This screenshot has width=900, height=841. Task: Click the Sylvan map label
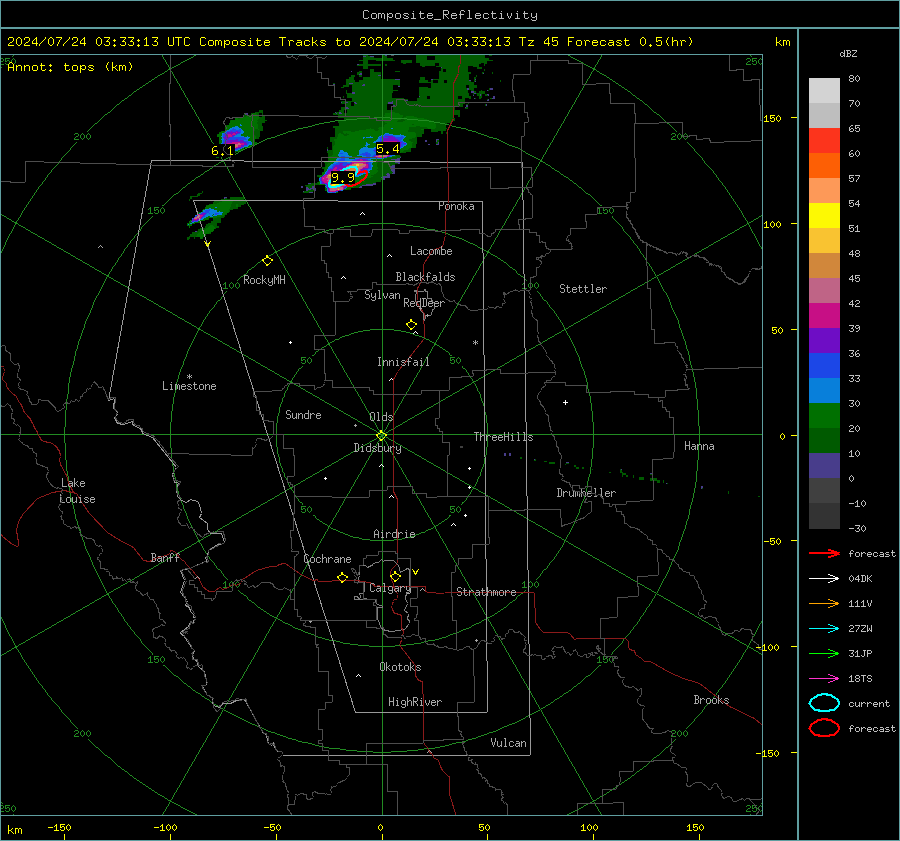tap(382, 295)
